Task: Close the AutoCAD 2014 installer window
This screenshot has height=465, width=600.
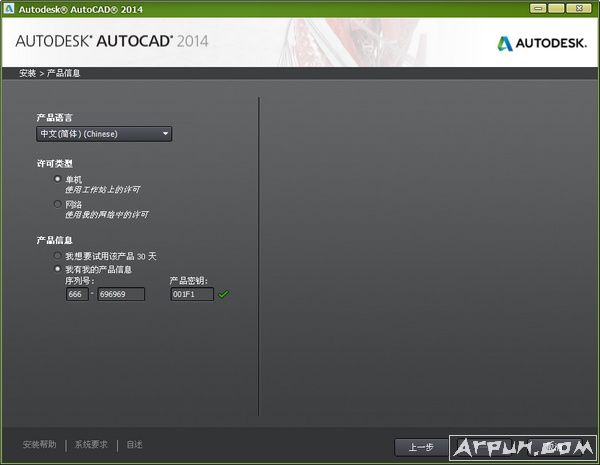Action: point(579,8)
